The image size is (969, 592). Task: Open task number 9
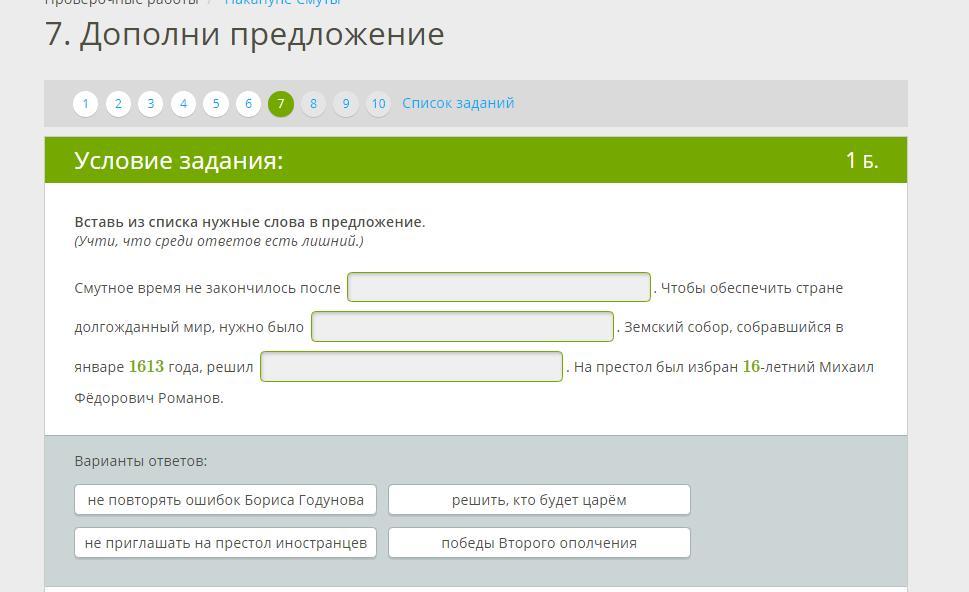pyautogui.click(x=345, y=104)
